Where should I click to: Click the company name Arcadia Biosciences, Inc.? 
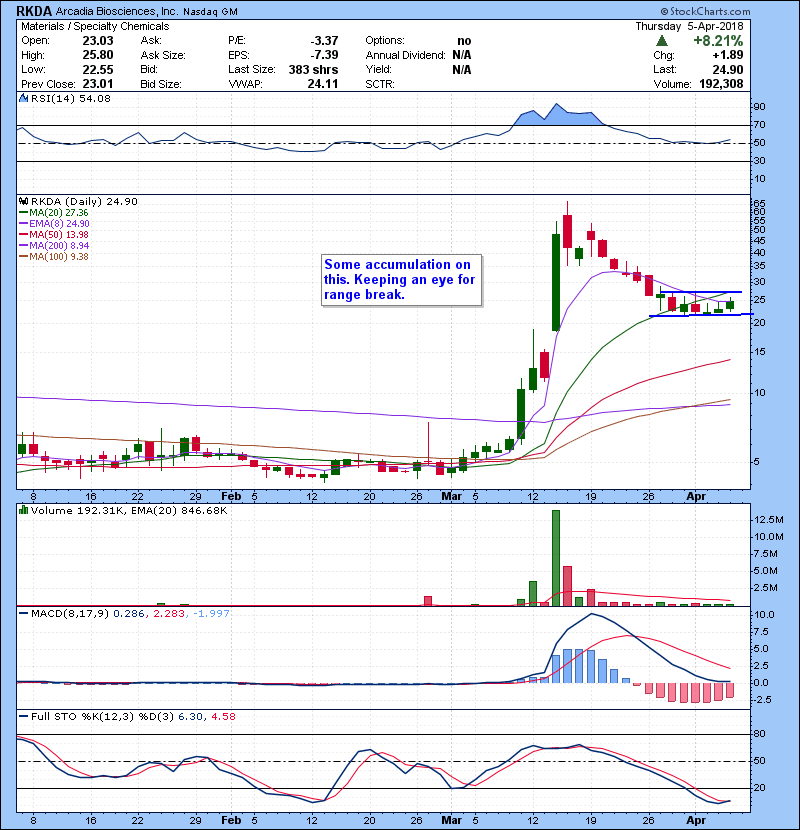click(x=117, y=11)
